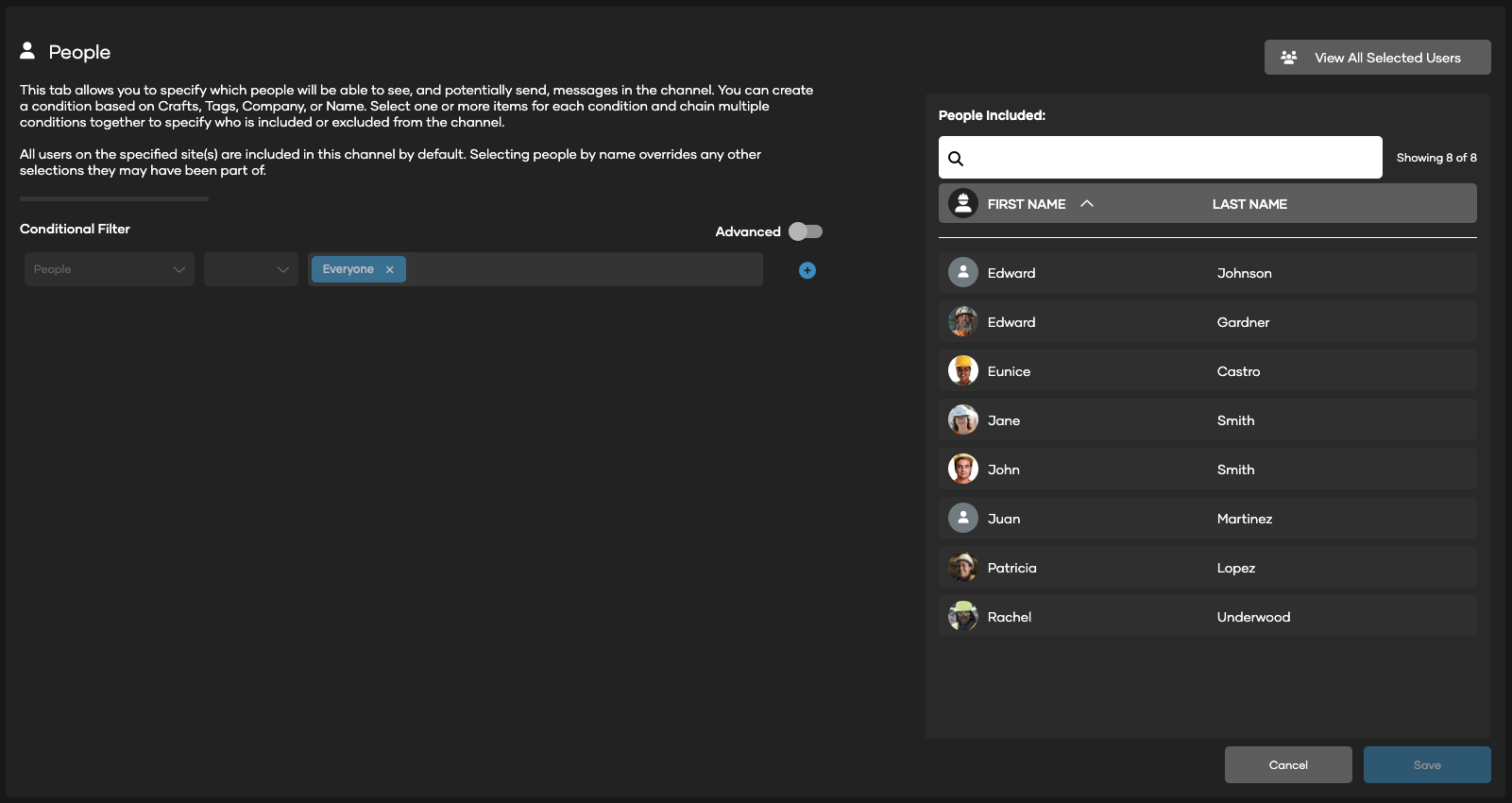Click the Showing 8 of 8 counter
Image resolution: width=1512 pixels, height=803 pixels.
tap(1436, 158)
